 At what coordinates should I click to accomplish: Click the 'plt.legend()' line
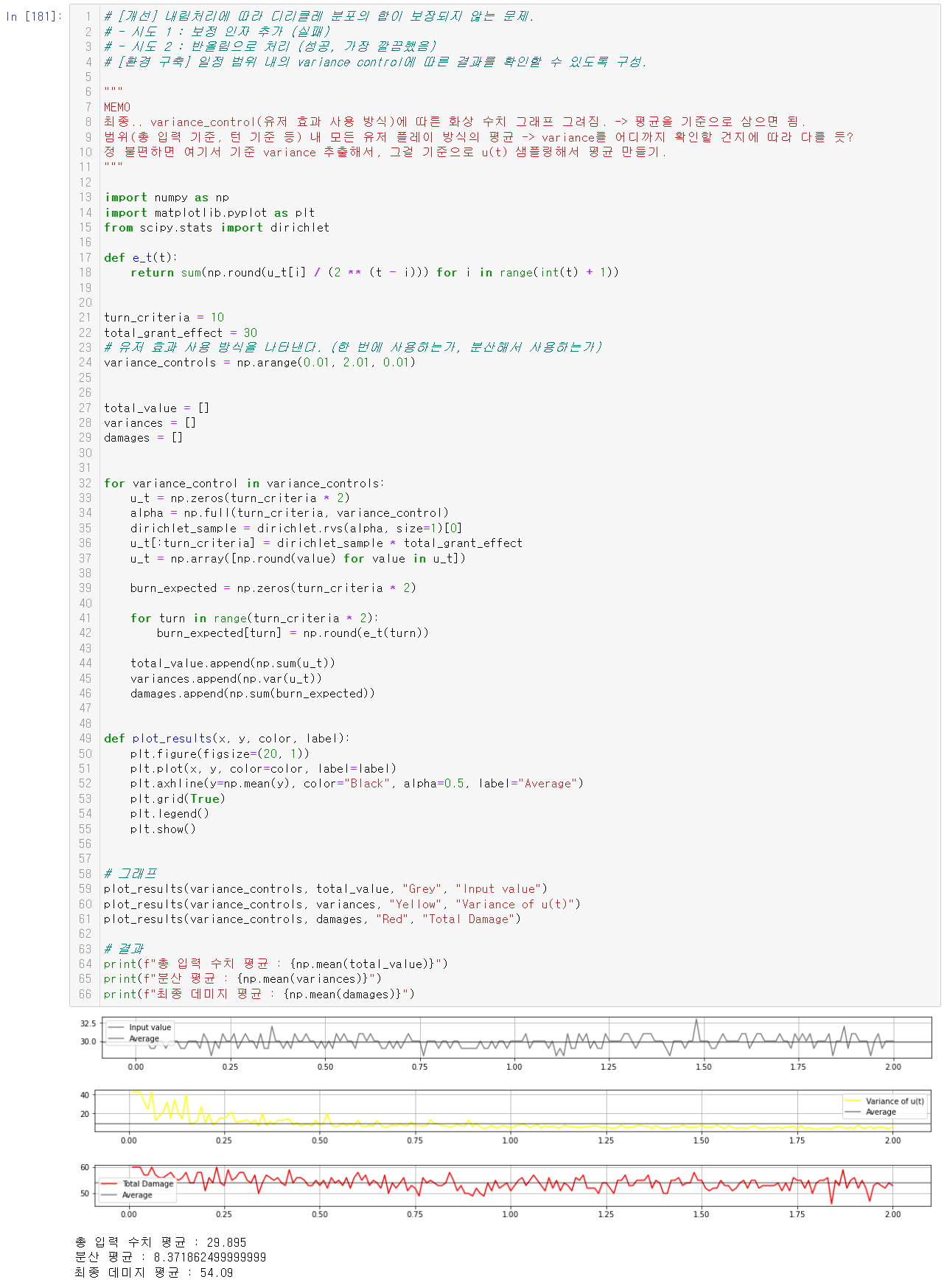click(170, 814)
